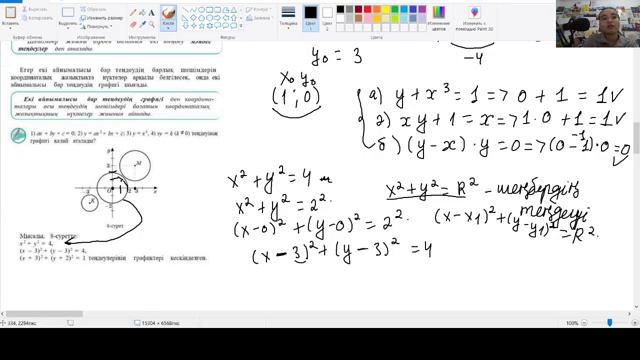The width and height of the screenshot is (640, 360).
Task: Select the Pencil tool
Action: click(x=133, y=13)
